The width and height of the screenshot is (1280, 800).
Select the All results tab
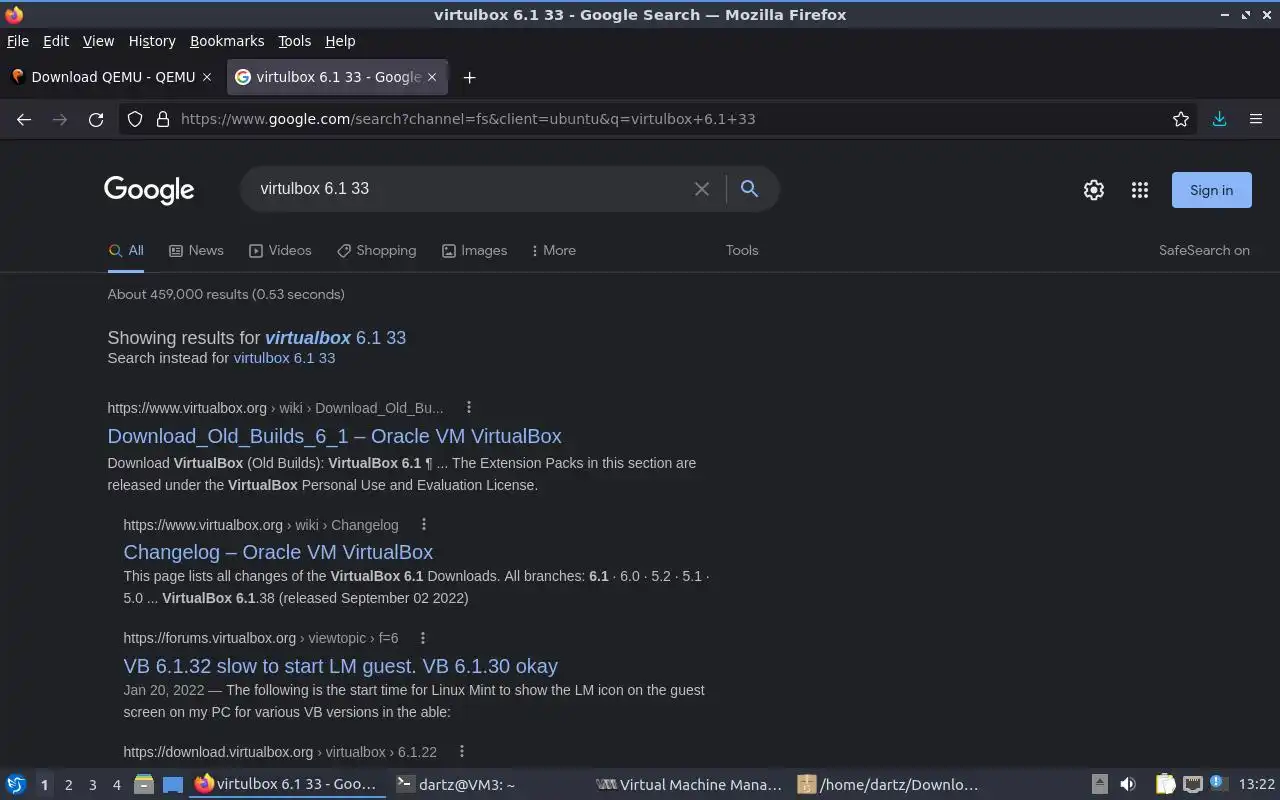pos(126,250)
